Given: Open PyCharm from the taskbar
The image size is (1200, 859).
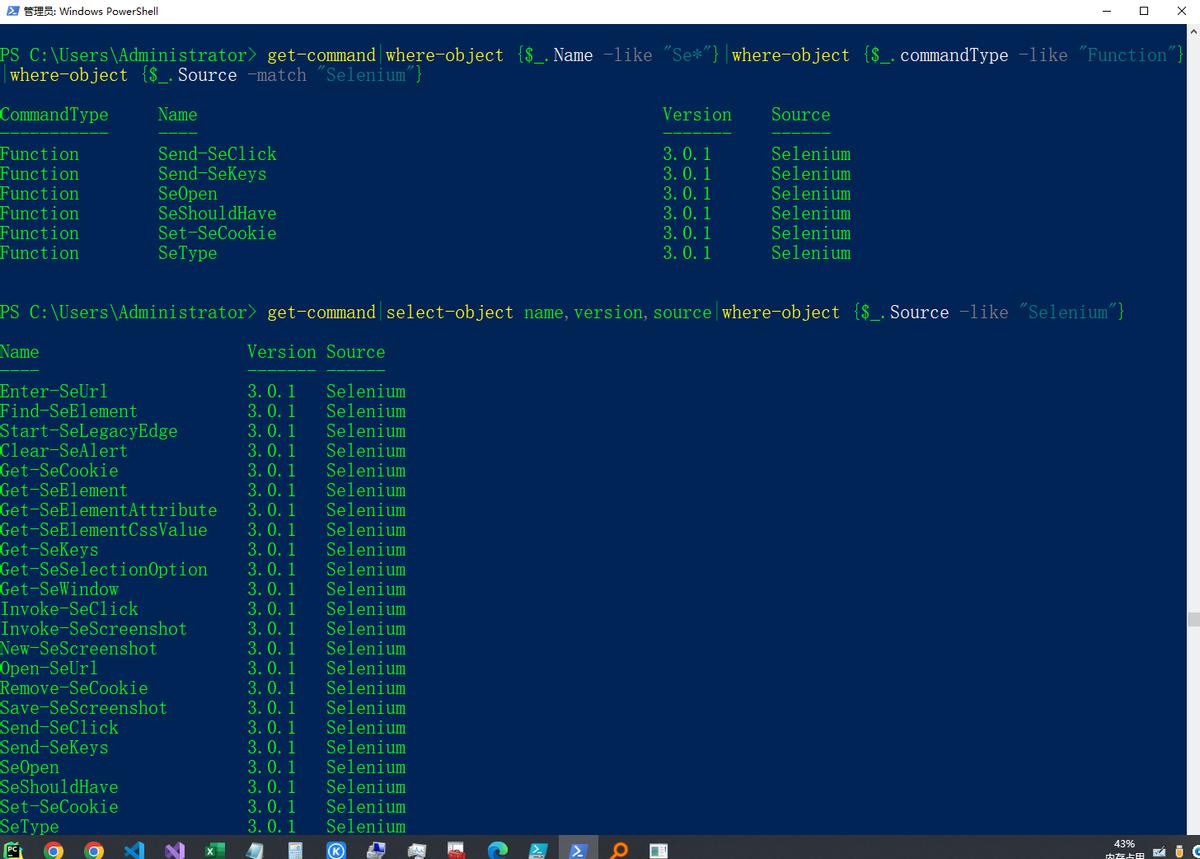Looking at the screenshot, I should tap(13, 850).
